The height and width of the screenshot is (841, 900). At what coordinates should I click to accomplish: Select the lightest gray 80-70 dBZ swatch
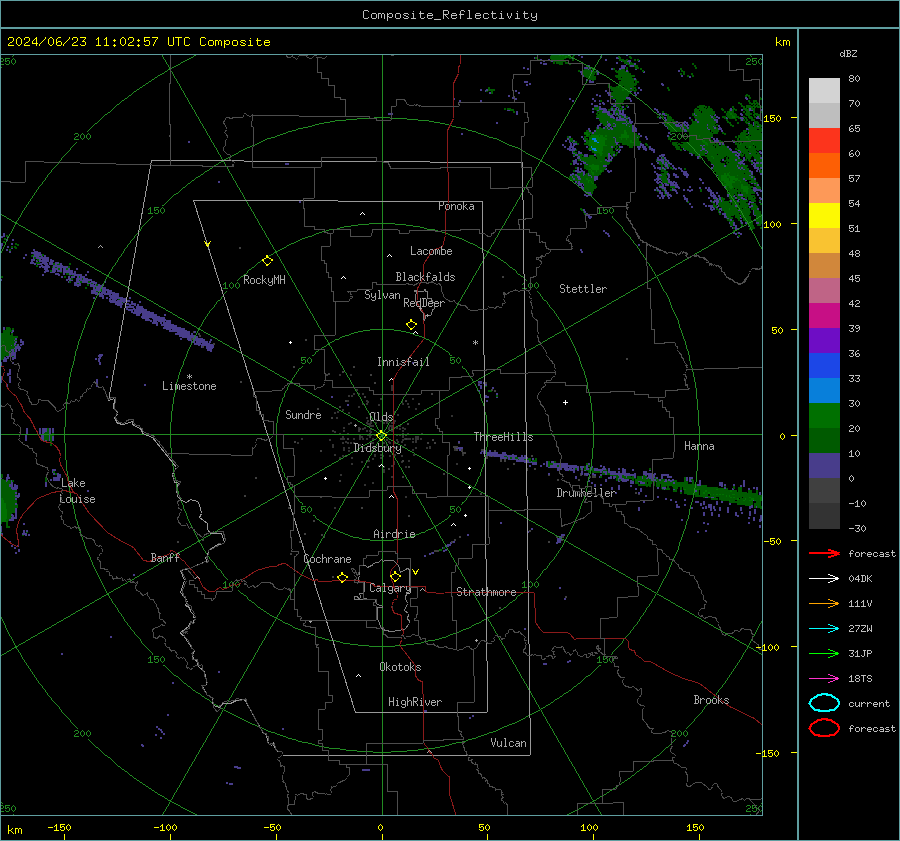tap(824, 90)
